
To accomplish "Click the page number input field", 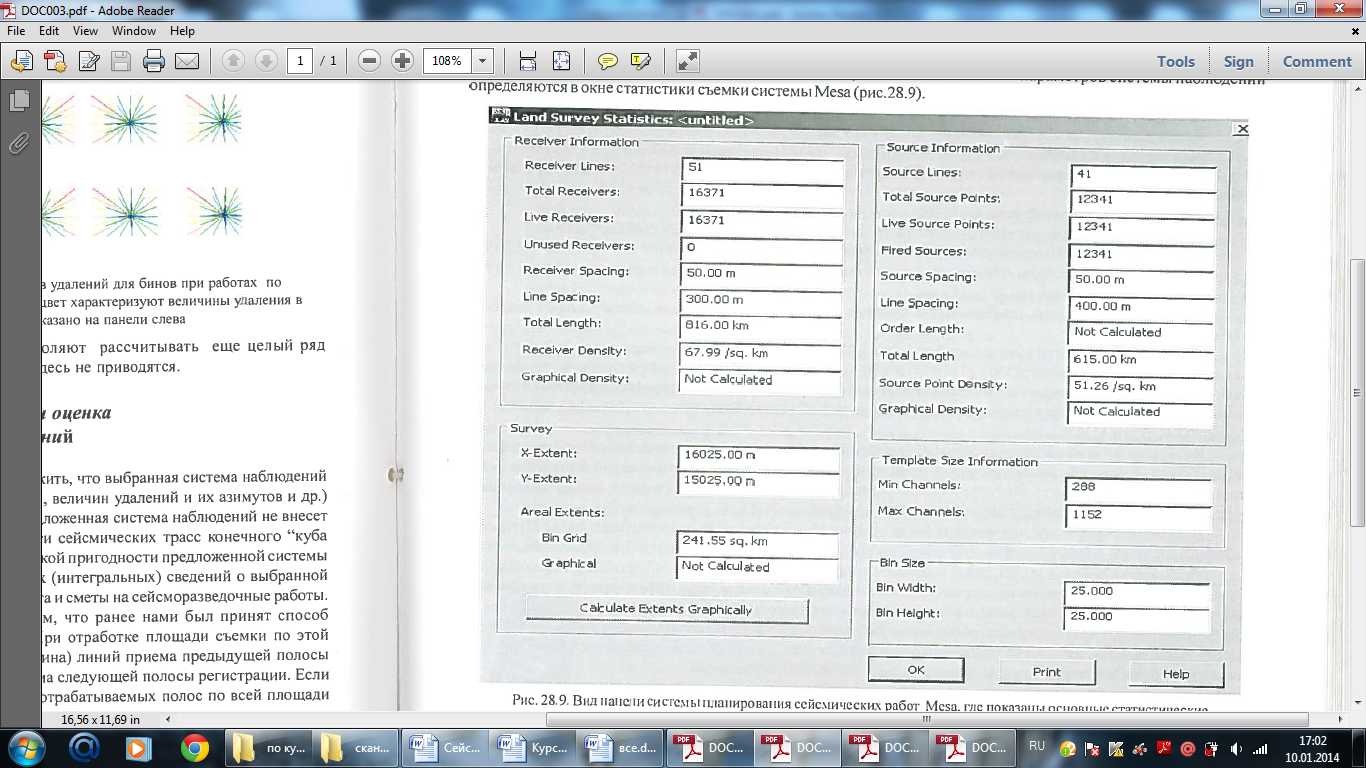I will 300,61.
